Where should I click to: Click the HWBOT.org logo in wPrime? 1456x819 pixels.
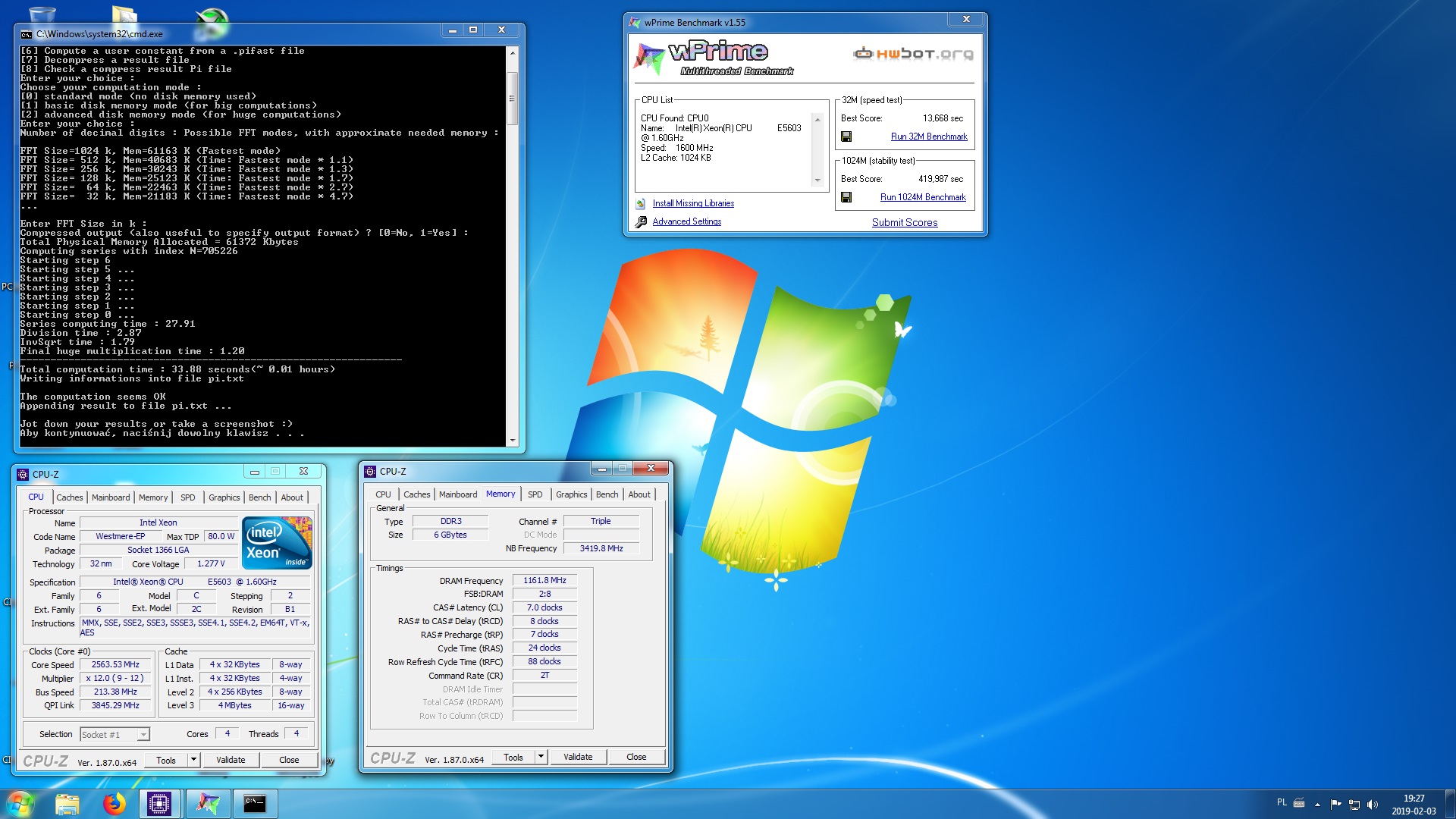tap(913, 53)
